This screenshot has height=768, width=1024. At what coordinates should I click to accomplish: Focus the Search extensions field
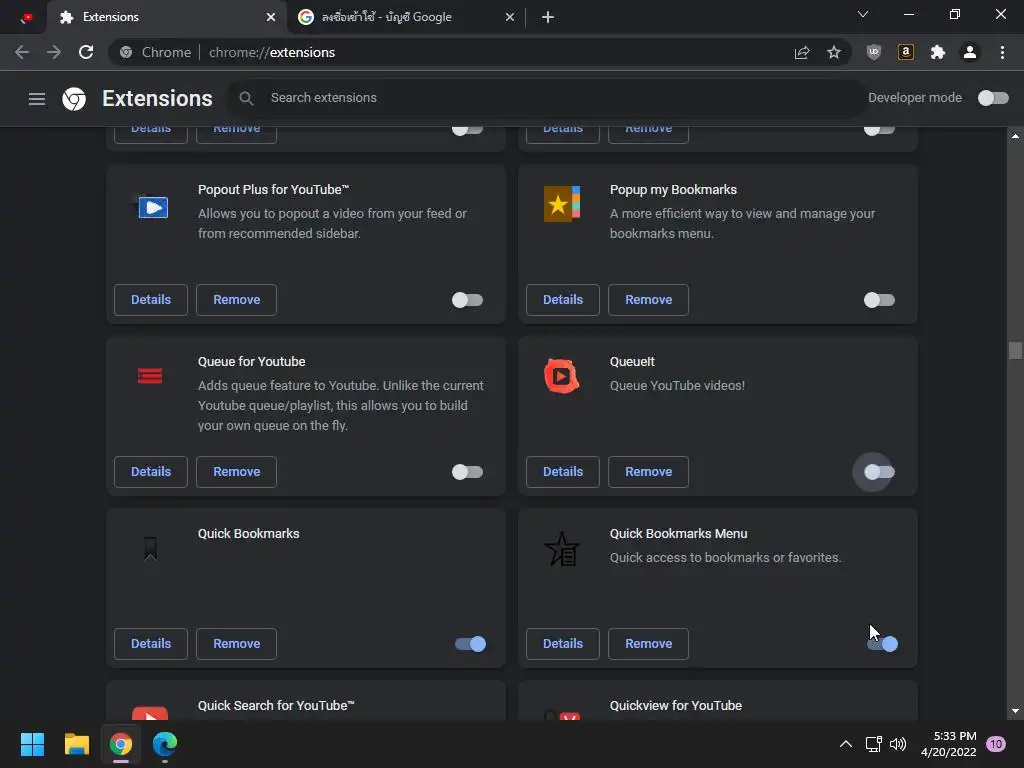545,98
